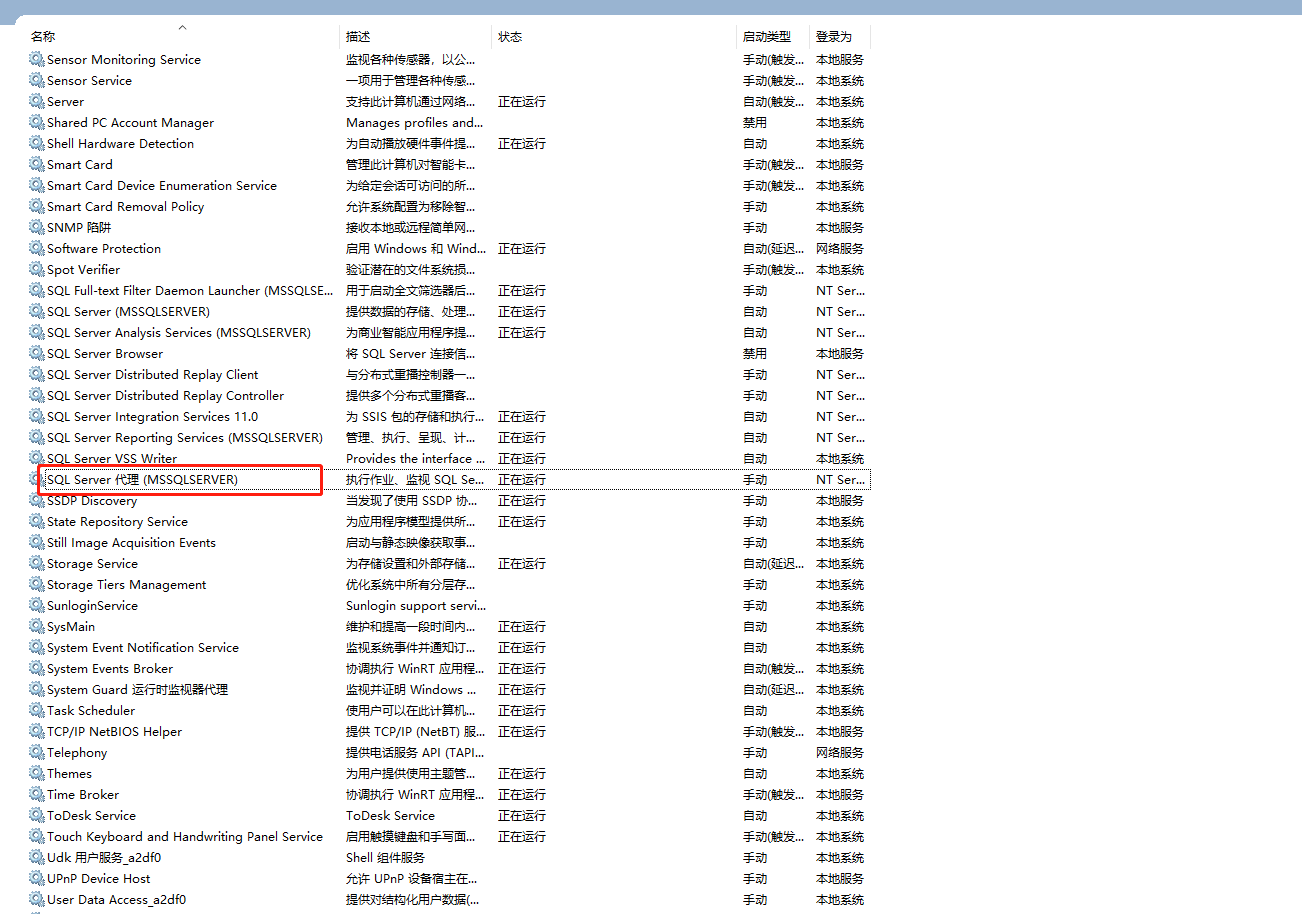Click 禁用 startup type of SQL Server Browser

pyautogui.click(x=755, y=354)
